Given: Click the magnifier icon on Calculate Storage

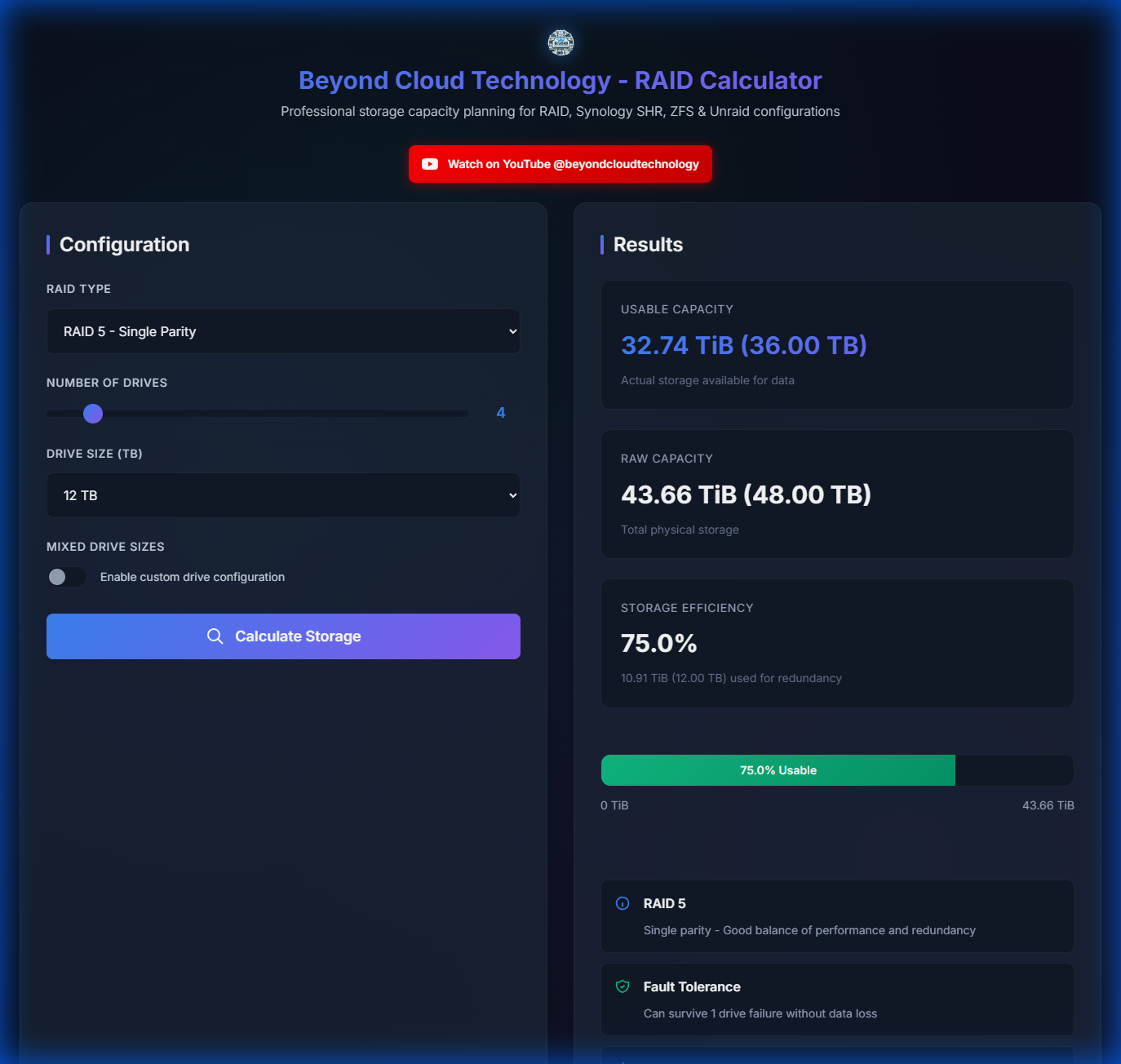Looking at the screenshot, I should point(215,636).
